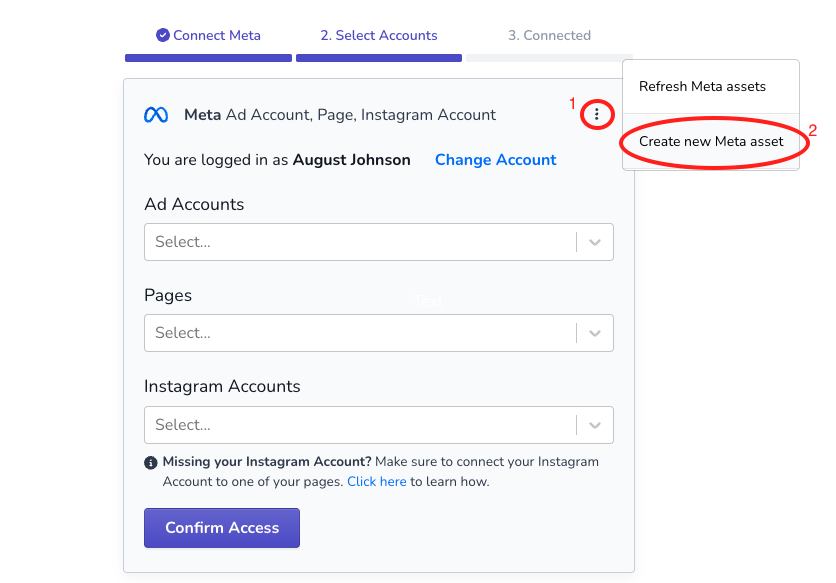
Task: Expand the Ad Accounts dropdown chevron
Action: click(x=595, y=242)
